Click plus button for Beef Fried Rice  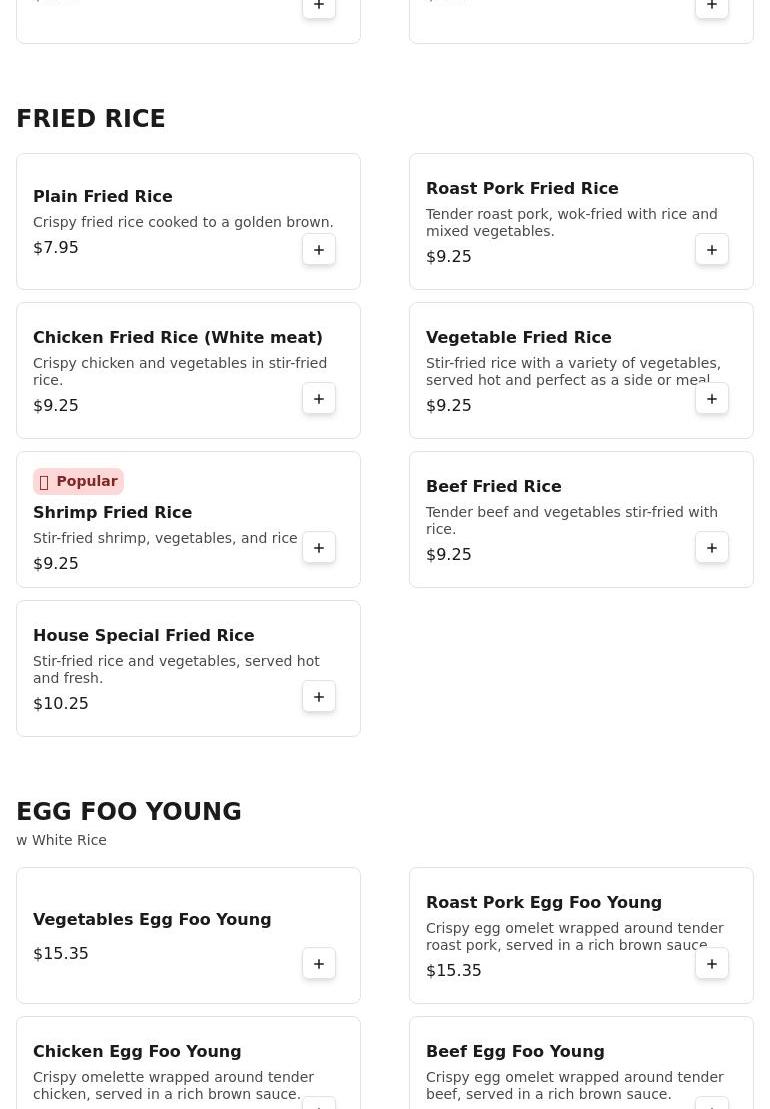point(712,548)
